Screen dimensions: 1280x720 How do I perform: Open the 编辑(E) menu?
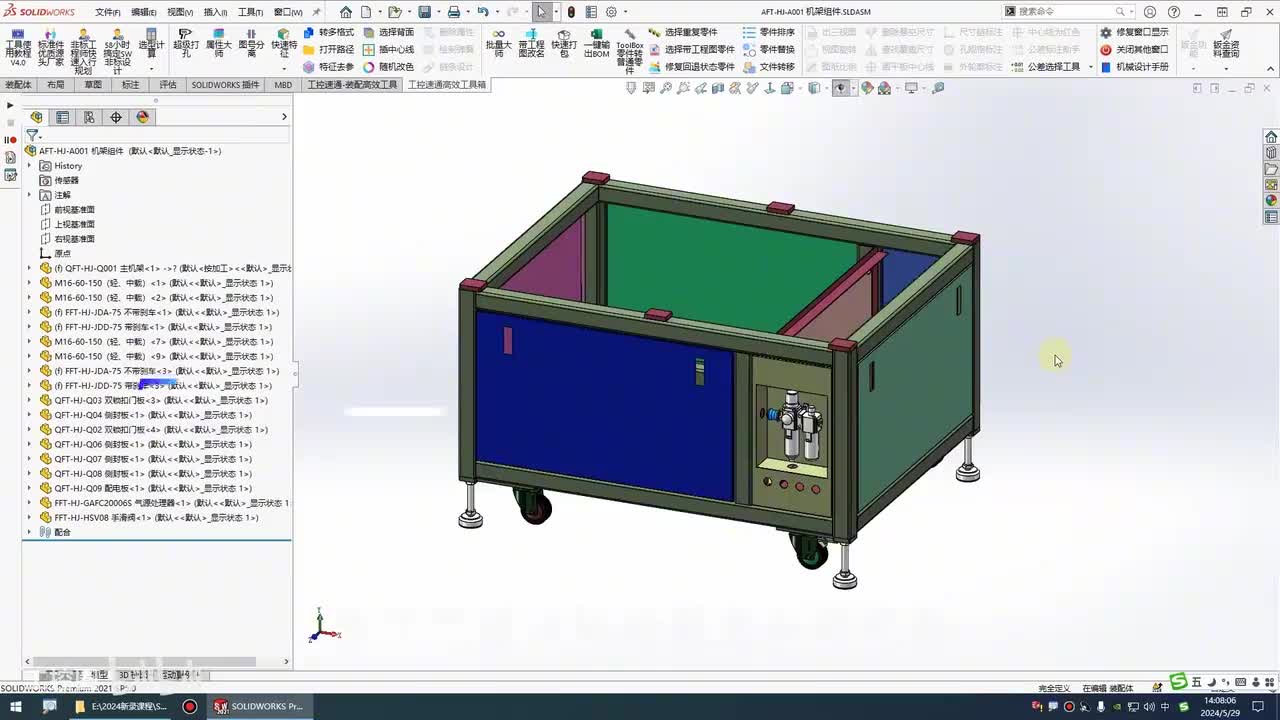point(143,12)
